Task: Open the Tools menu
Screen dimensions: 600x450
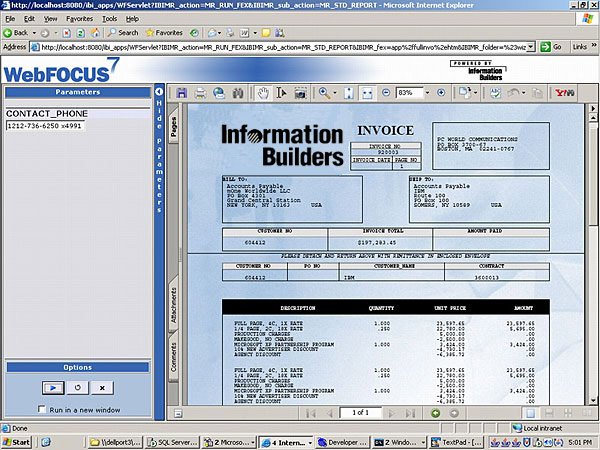Action: point(109,19)
